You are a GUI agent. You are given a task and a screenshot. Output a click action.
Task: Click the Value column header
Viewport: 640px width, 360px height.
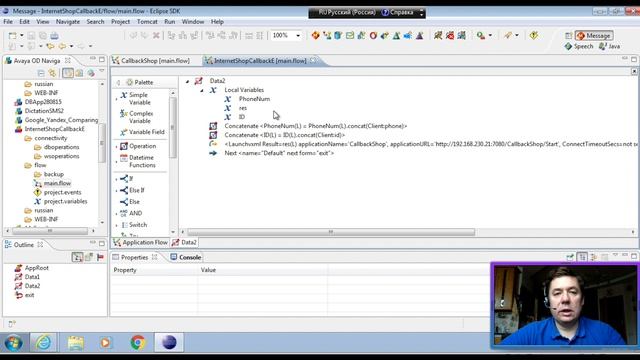pos(208,270)
